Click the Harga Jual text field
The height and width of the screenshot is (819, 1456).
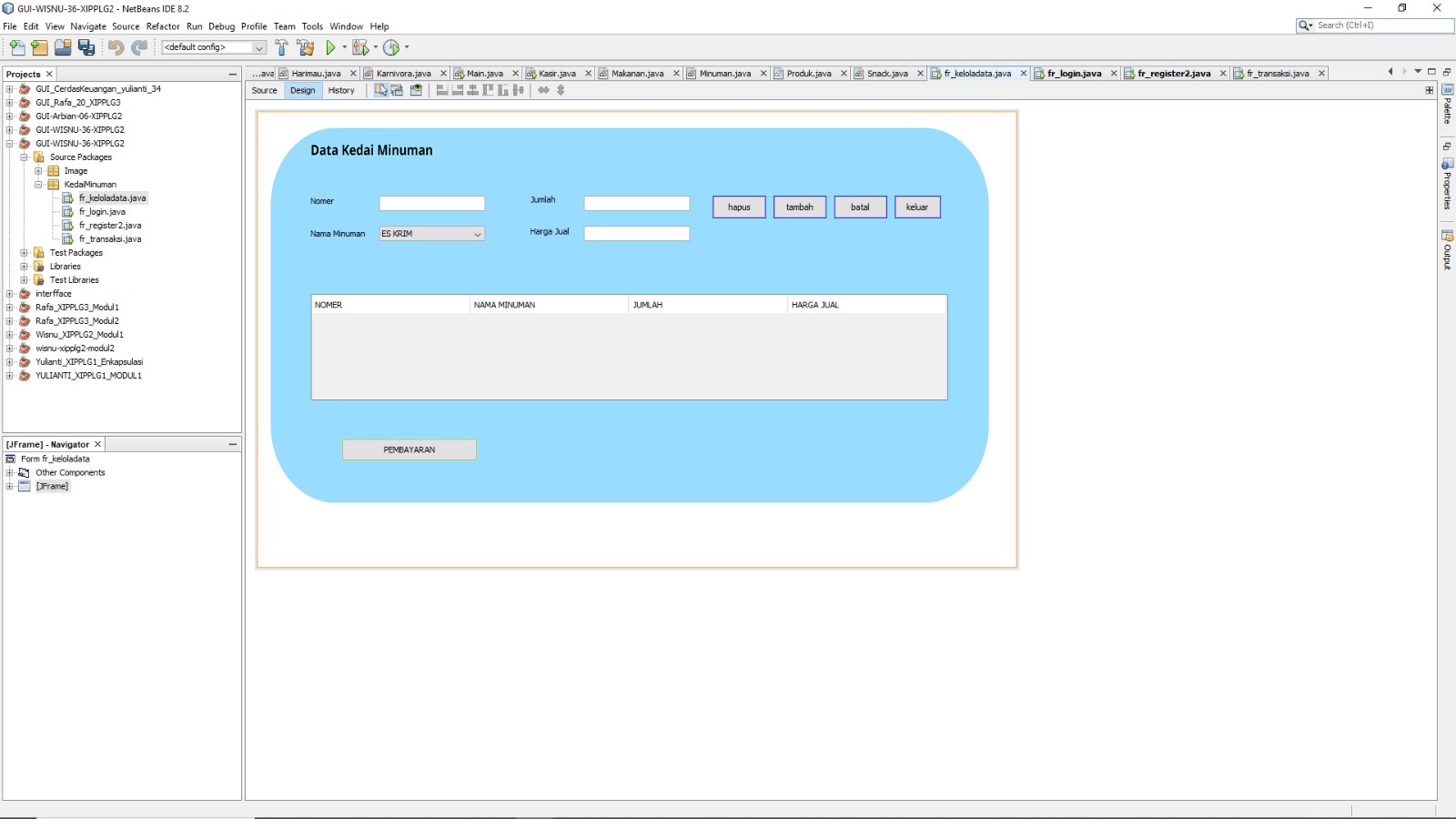636,234
